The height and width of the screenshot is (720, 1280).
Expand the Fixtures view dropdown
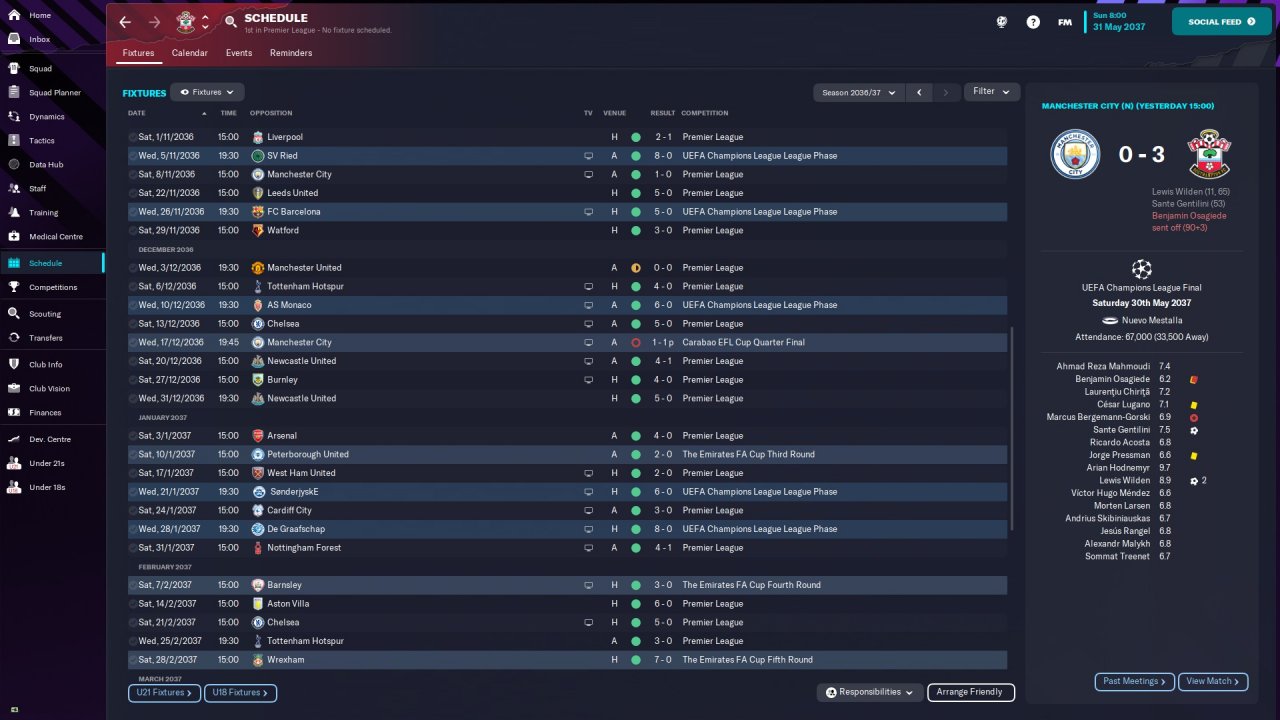click(207, 92)
